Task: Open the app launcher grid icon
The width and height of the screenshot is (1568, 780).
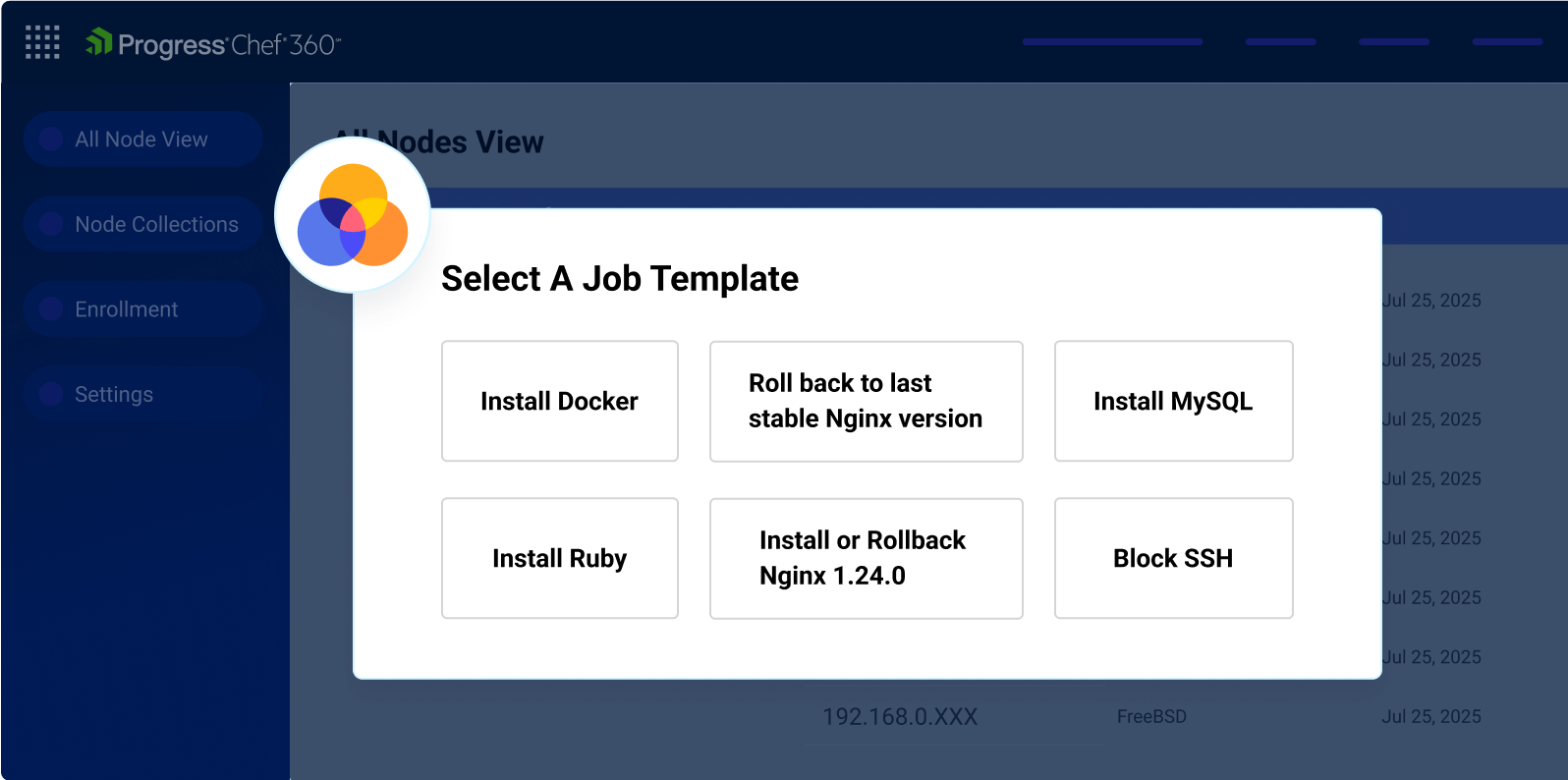Action: [x=42, y=42]
